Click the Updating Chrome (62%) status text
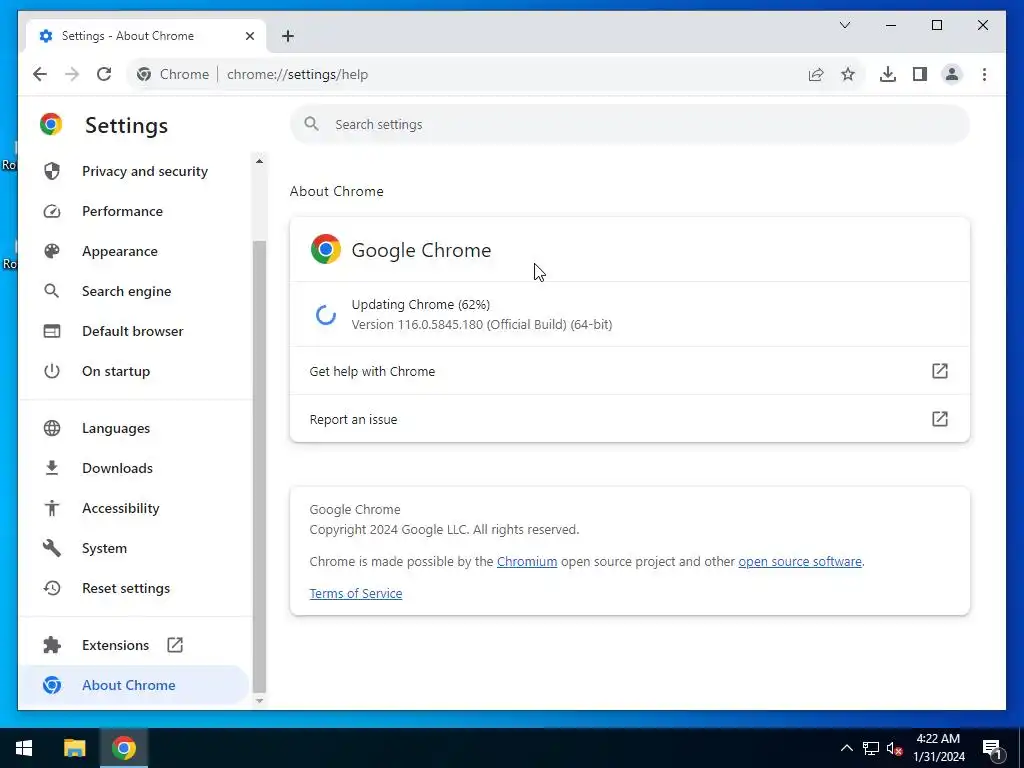Screen dimensions: 1024x768 pos(421,305)
